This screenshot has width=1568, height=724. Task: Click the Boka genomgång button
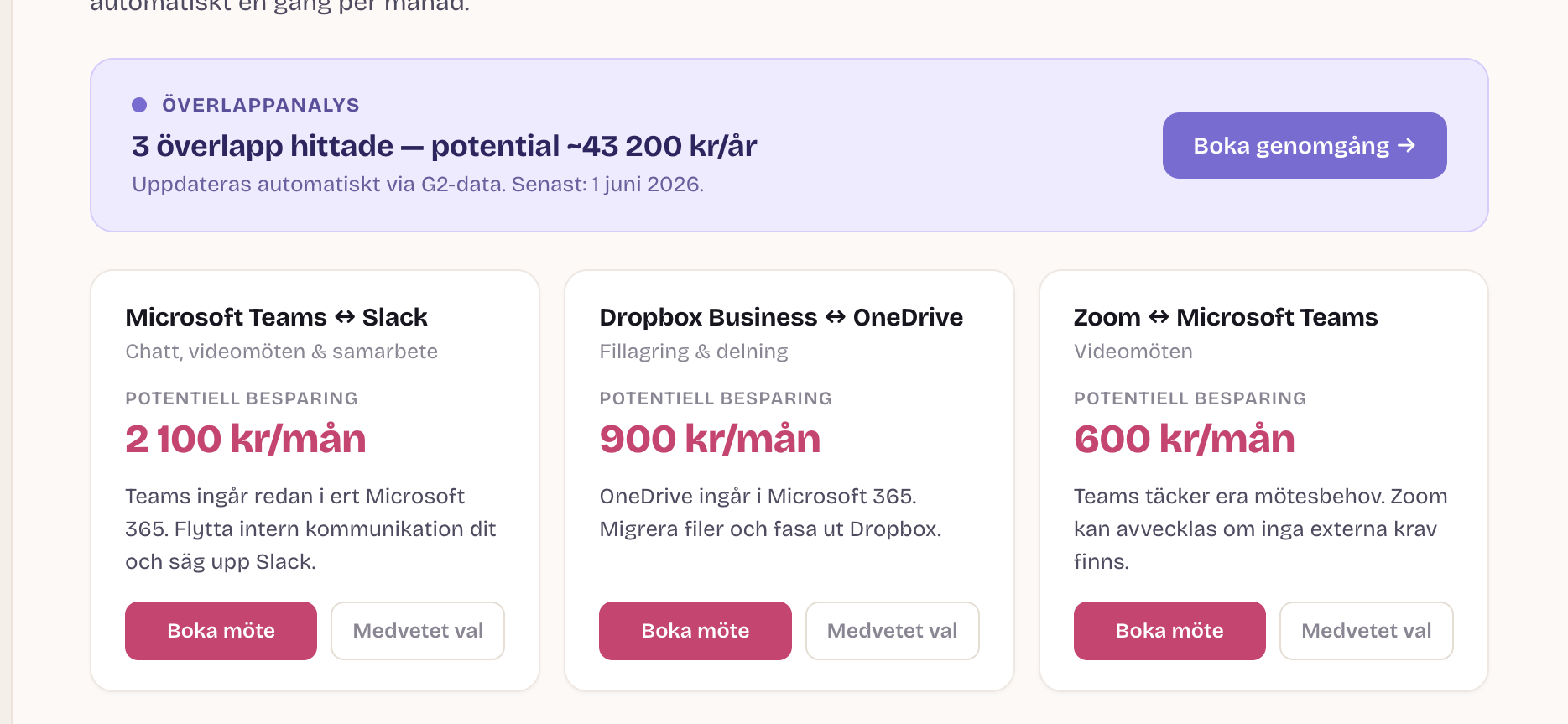click(1305, 145)
